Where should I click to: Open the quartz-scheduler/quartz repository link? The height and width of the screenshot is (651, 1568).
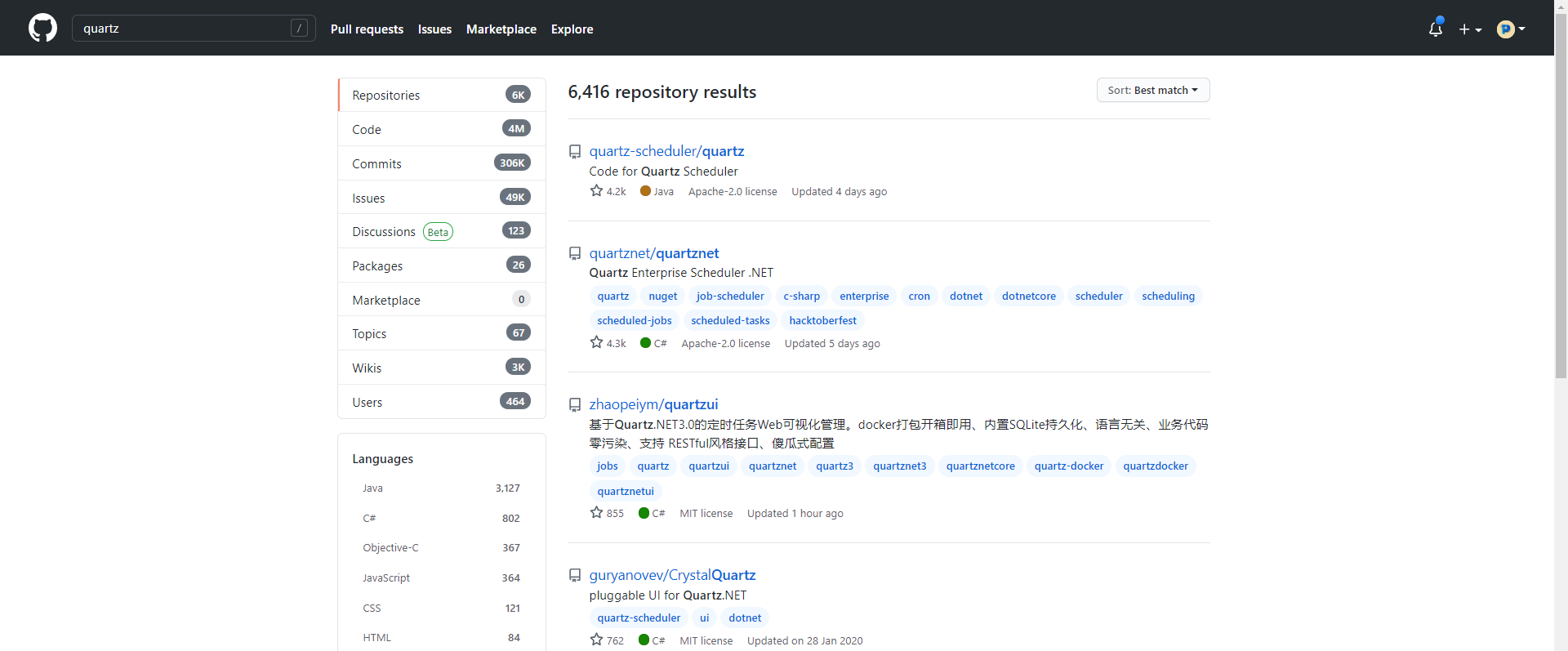pyautogui.click(x=666, y=151)
